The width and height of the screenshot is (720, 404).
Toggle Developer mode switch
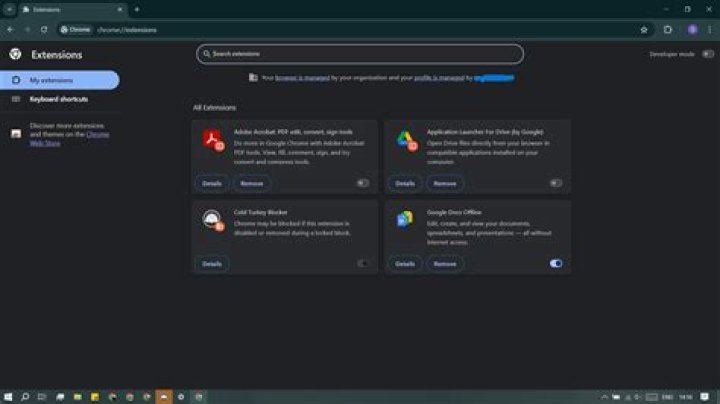pyautogui.click(x=708, y=54)
